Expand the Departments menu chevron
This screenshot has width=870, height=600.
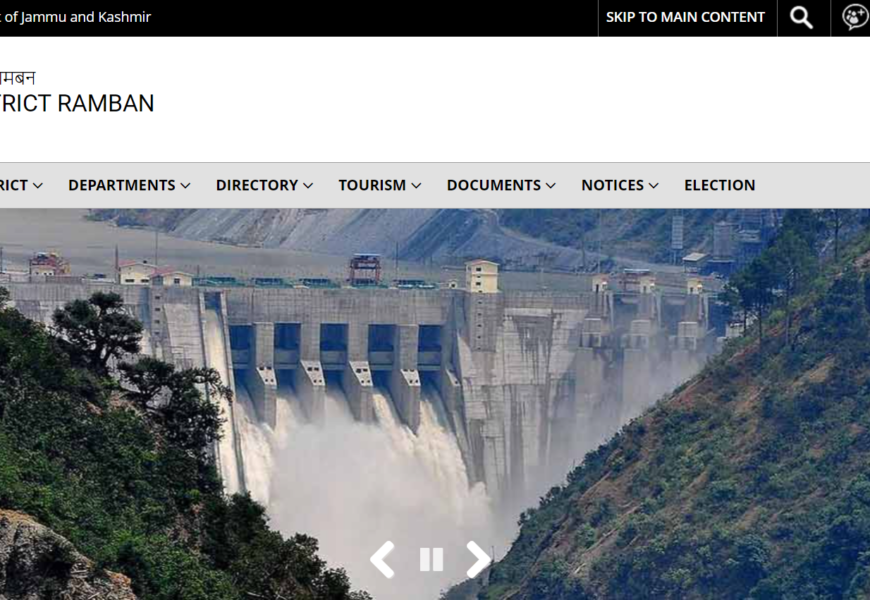pos(185,186)
